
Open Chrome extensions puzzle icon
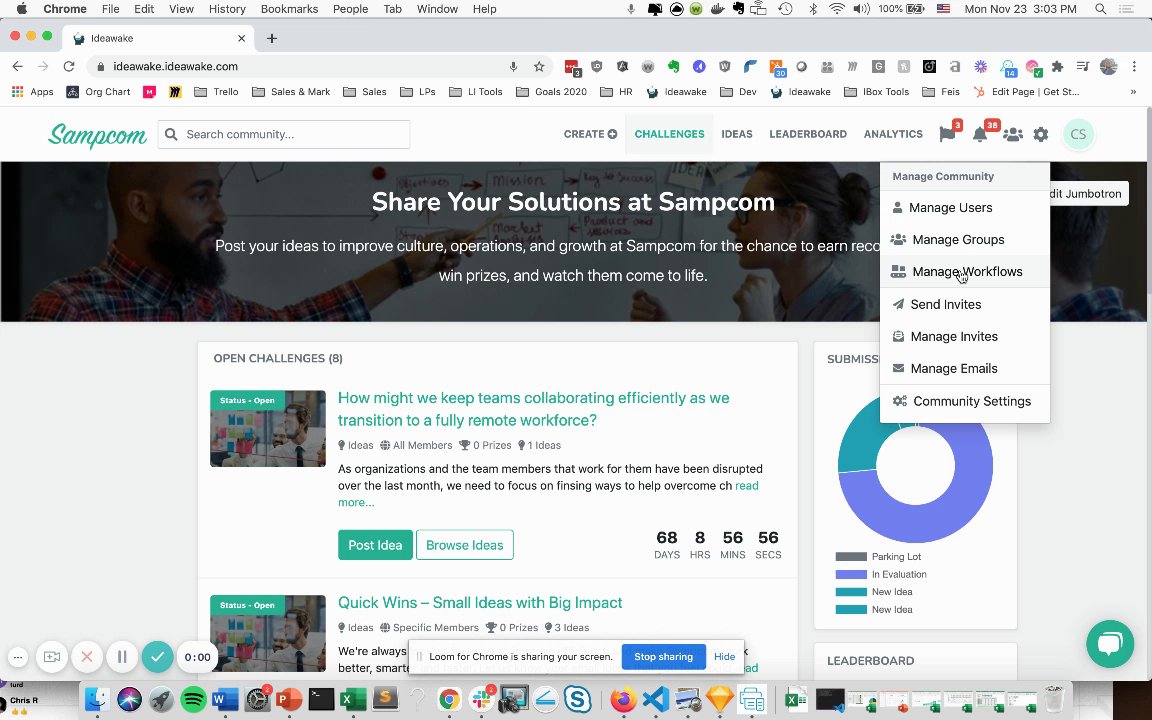click(1057, 66)
